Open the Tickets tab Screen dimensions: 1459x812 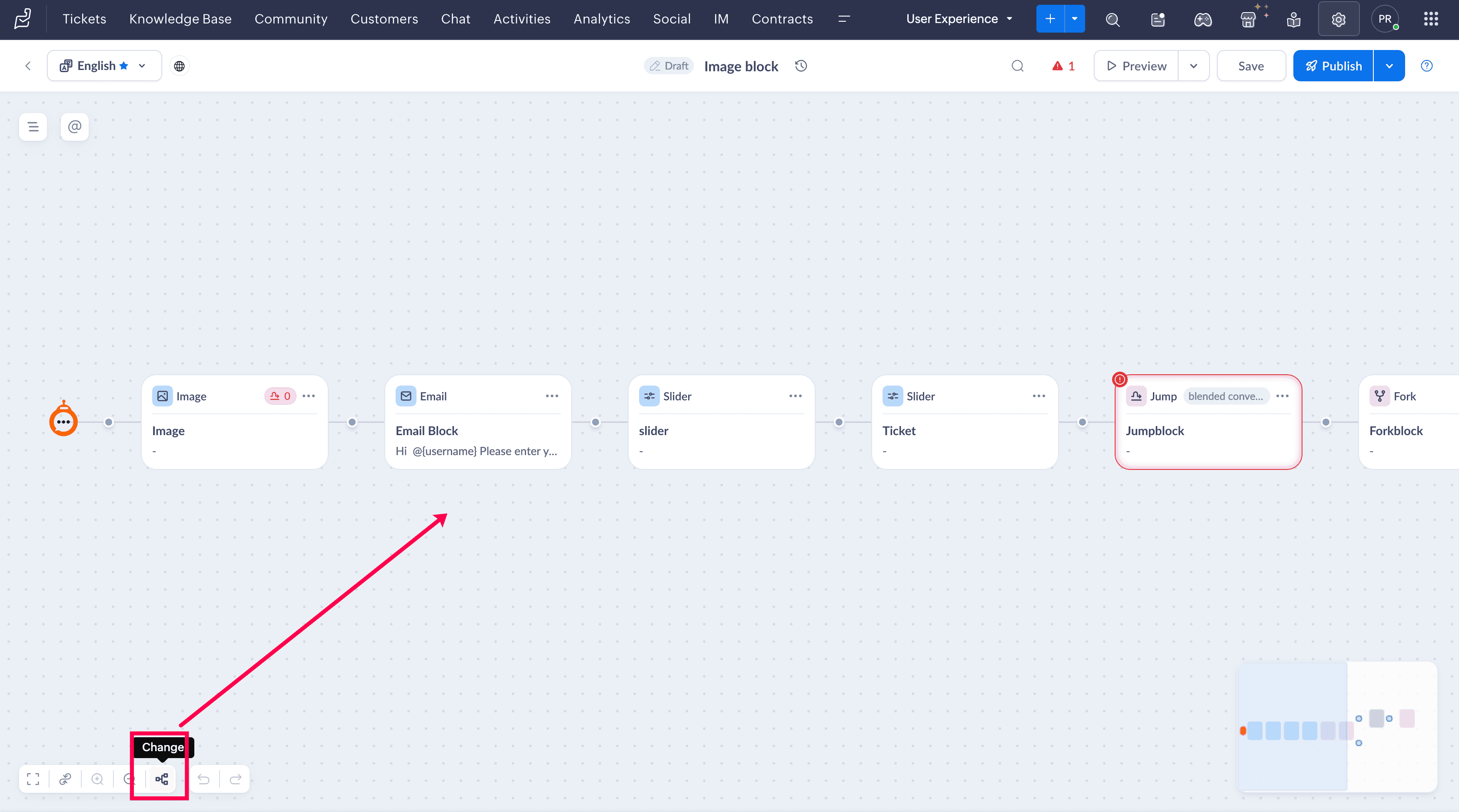tap(84, 19)
